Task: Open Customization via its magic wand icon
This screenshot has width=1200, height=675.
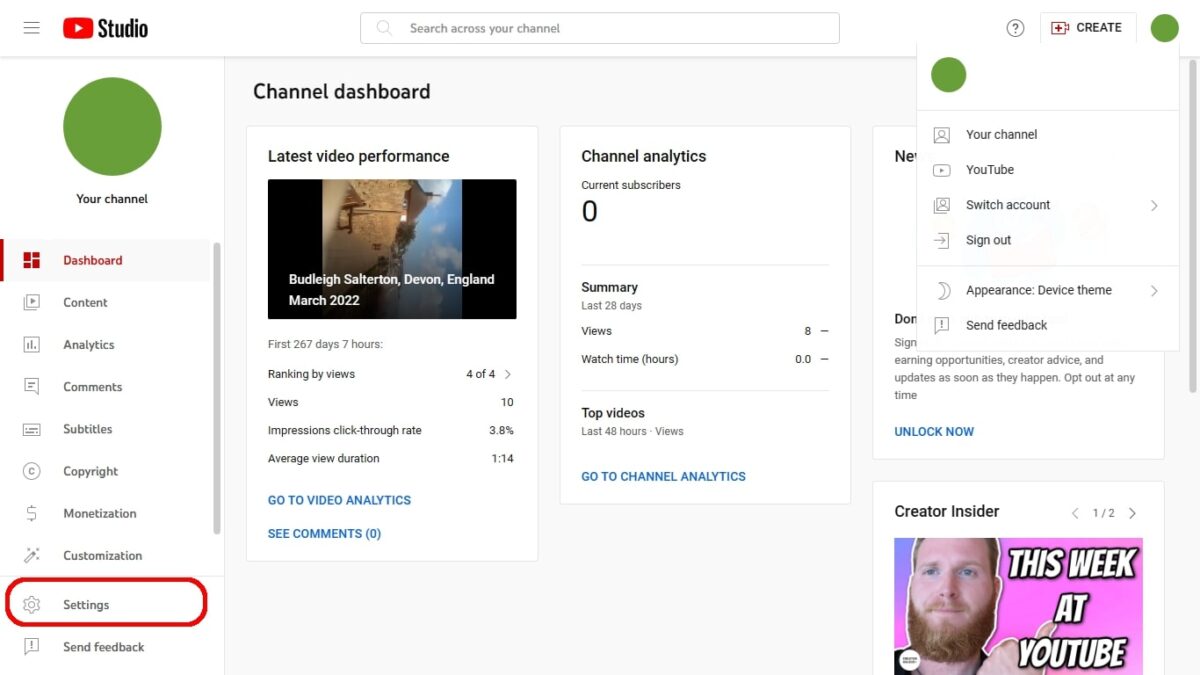Action: [x=32, y=555]
